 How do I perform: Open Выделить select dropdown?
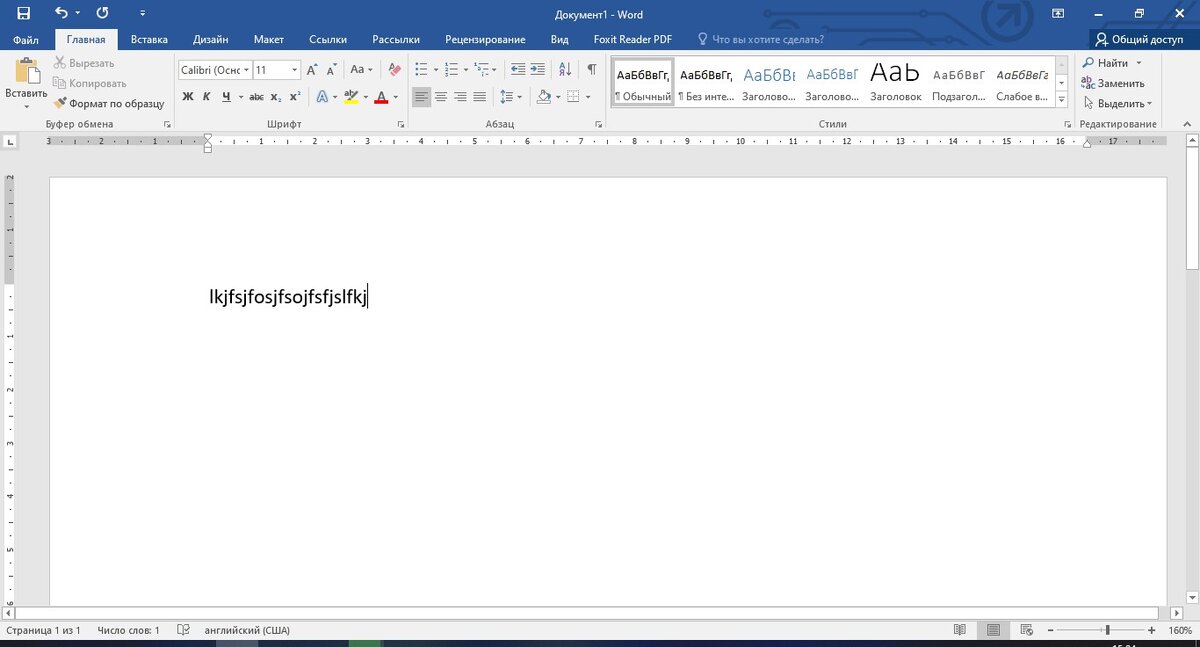coord(1117,103)
